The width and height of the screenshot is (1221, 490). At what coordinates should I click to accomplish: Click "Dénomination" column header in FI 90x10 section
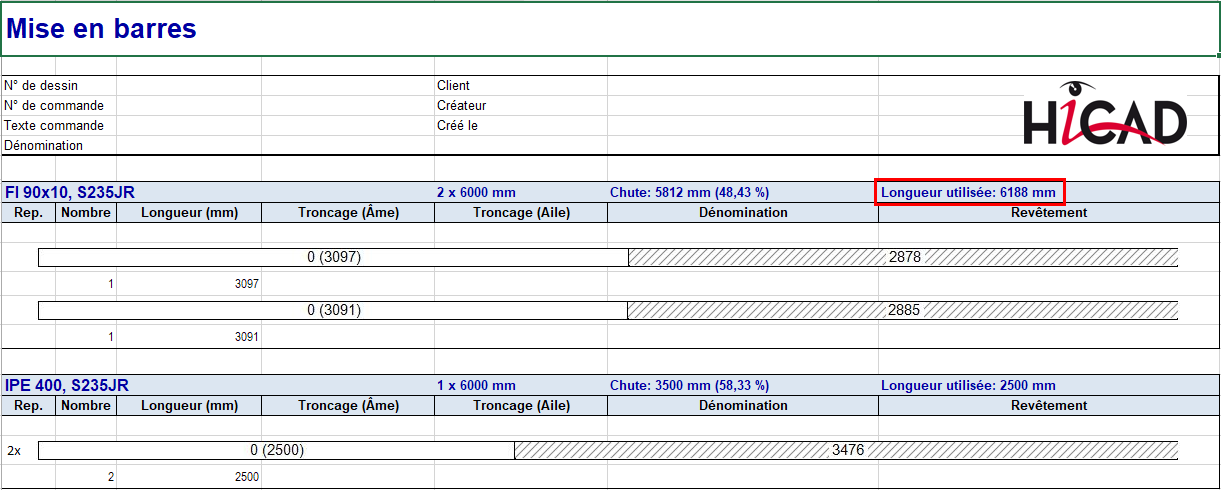pyautogui.click(x=743, y=212)
